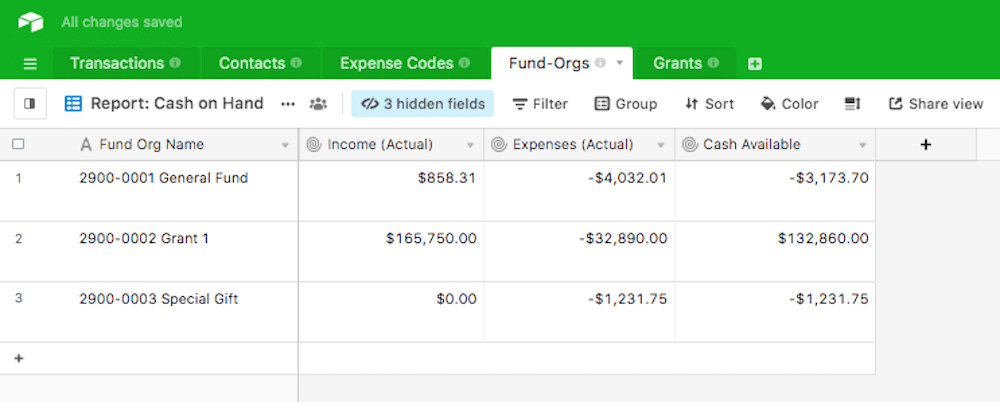This screenshot has height=402, width=1000.
Task: Open Fund-Orgs tab dropdown arrow
Action: [x=619, y=63]
